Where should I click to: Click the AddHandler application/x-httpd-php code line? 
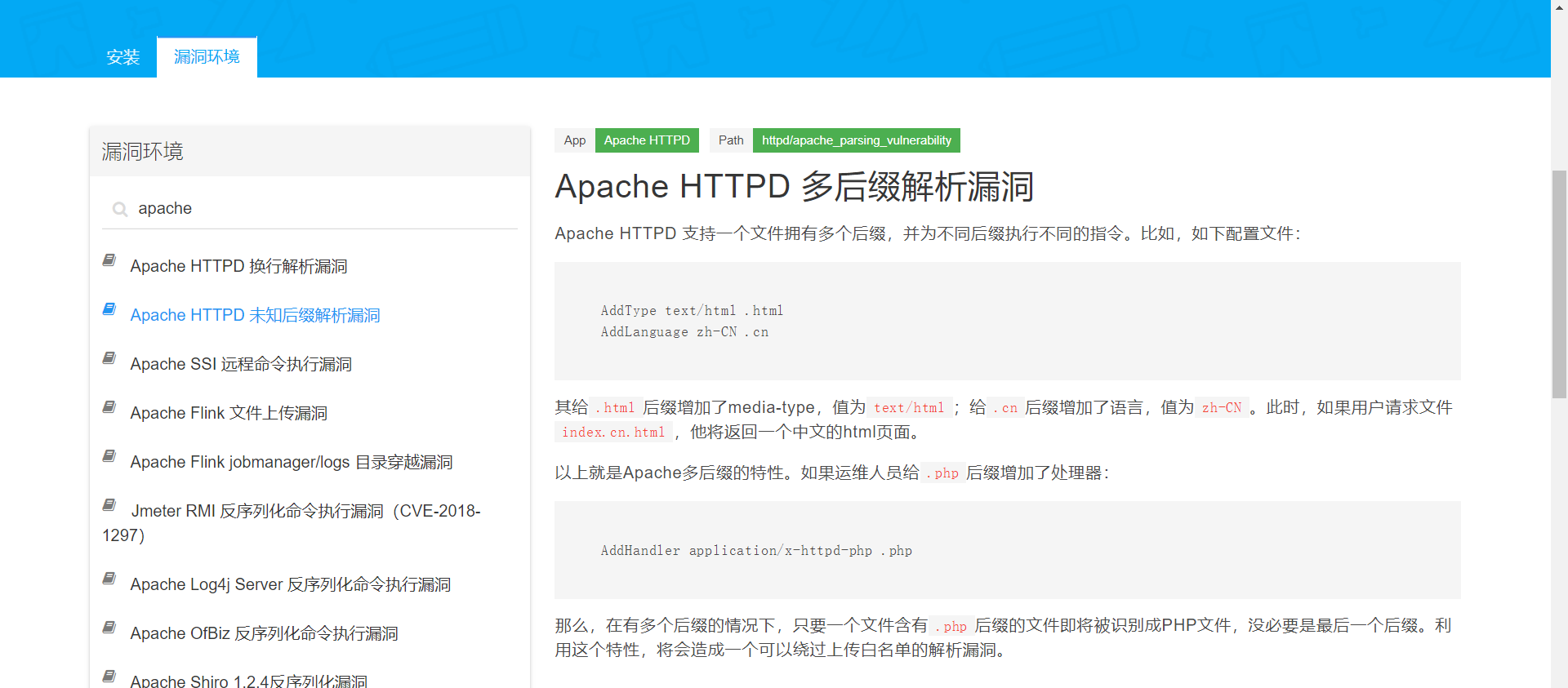tap(756, 551)
